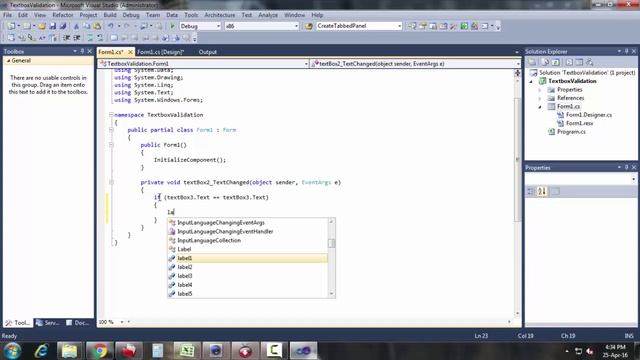This screenshot has width=640, height=360.
Task: Toggle auto-hide pin on Properties panel
Action: tap(627, 168)
